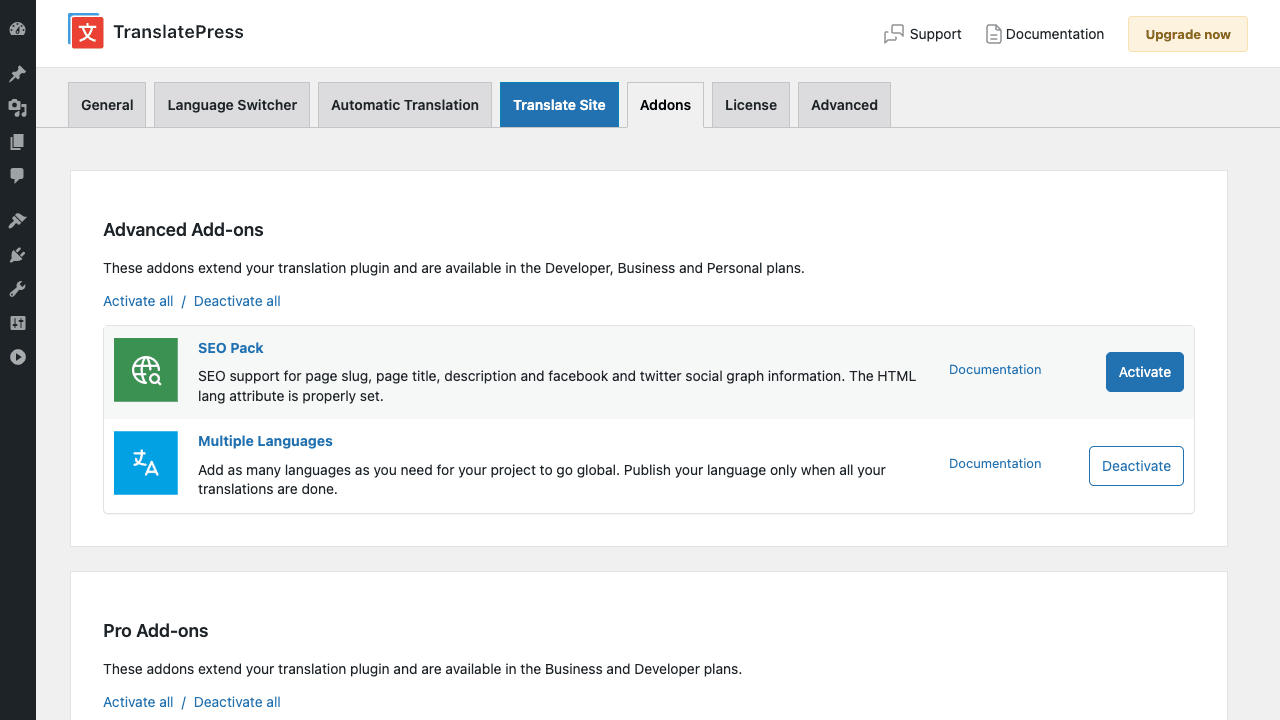Open the WordPress Dashboard gauge icon
The height and width of the screenshot is (720, 1280).
[x=17, y=29]
